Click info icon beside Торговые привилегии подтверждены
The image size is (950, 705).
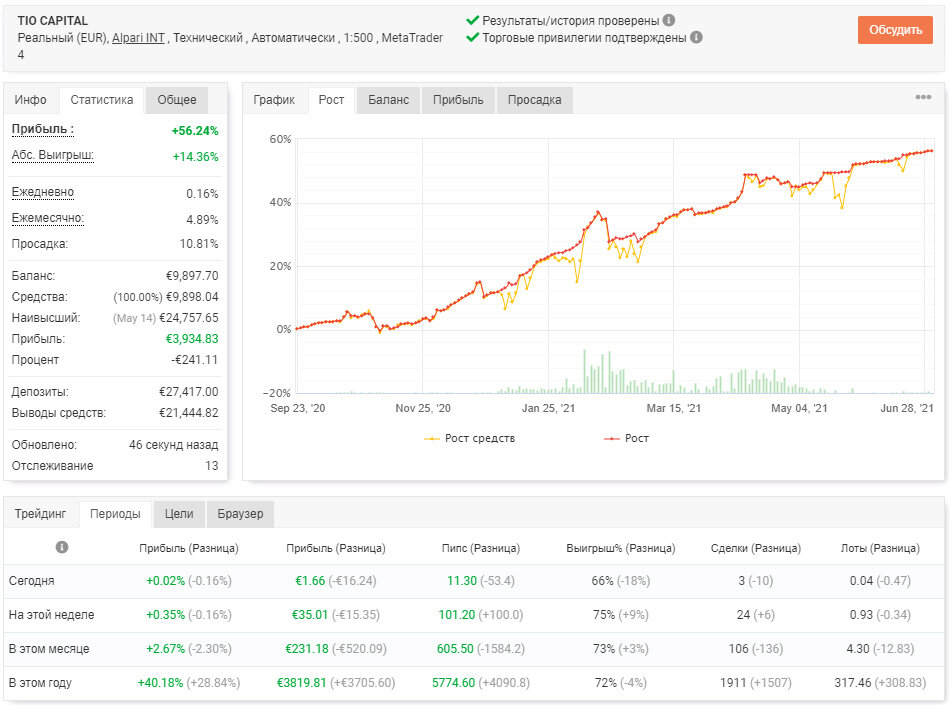[x=696, y=37]
